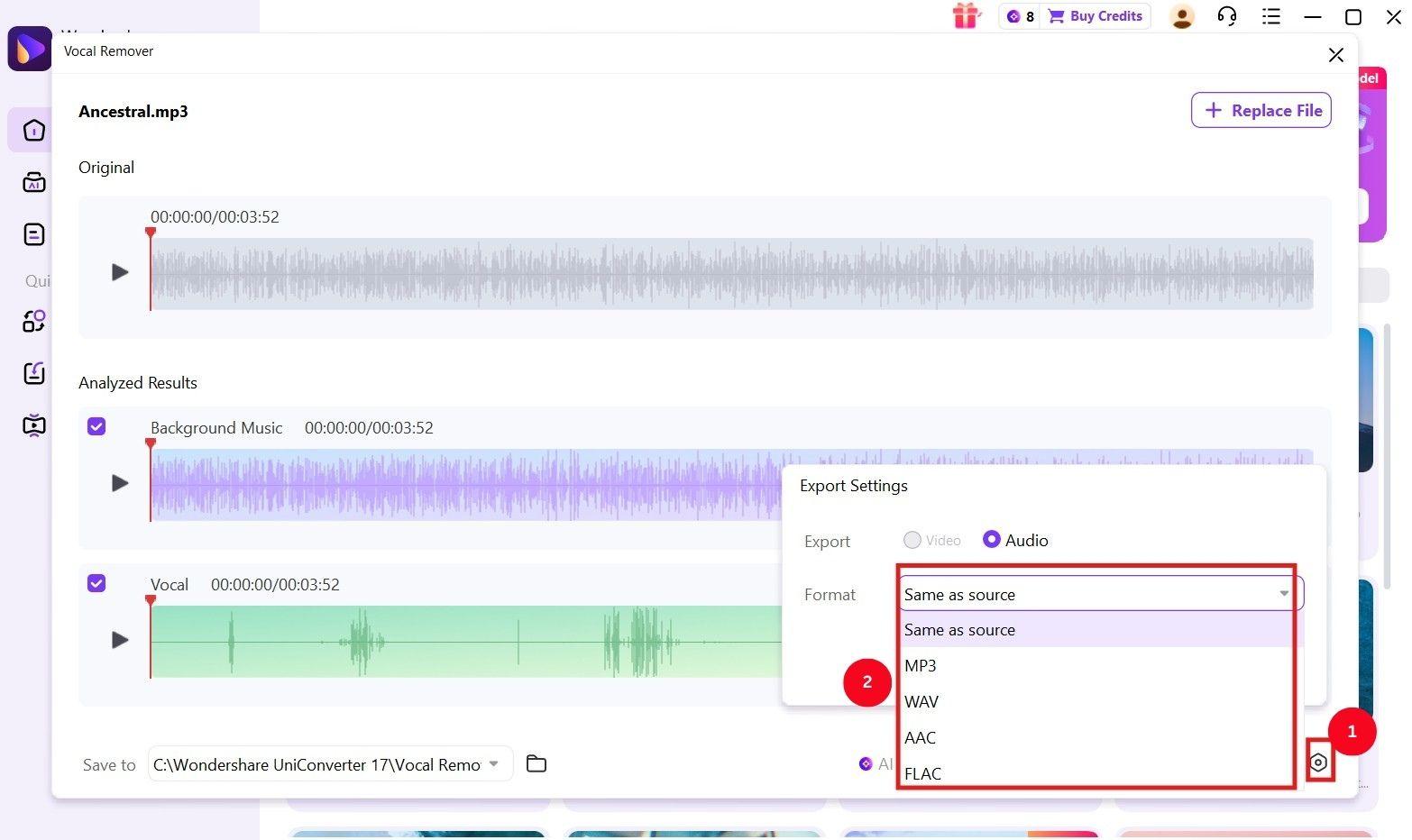The width and height of the screenshot is (1412, 840).
Task: Open the hamburger menu list icon
Action: coord(1271,16)
